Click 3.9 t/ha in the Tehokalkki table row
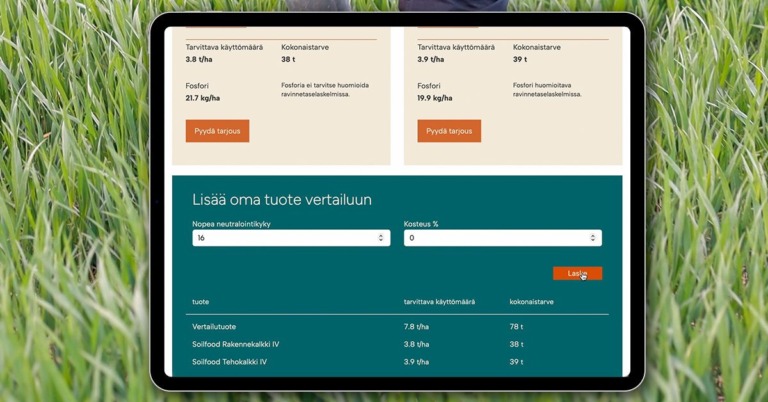 pyautogui.click(x=416, y=362)
